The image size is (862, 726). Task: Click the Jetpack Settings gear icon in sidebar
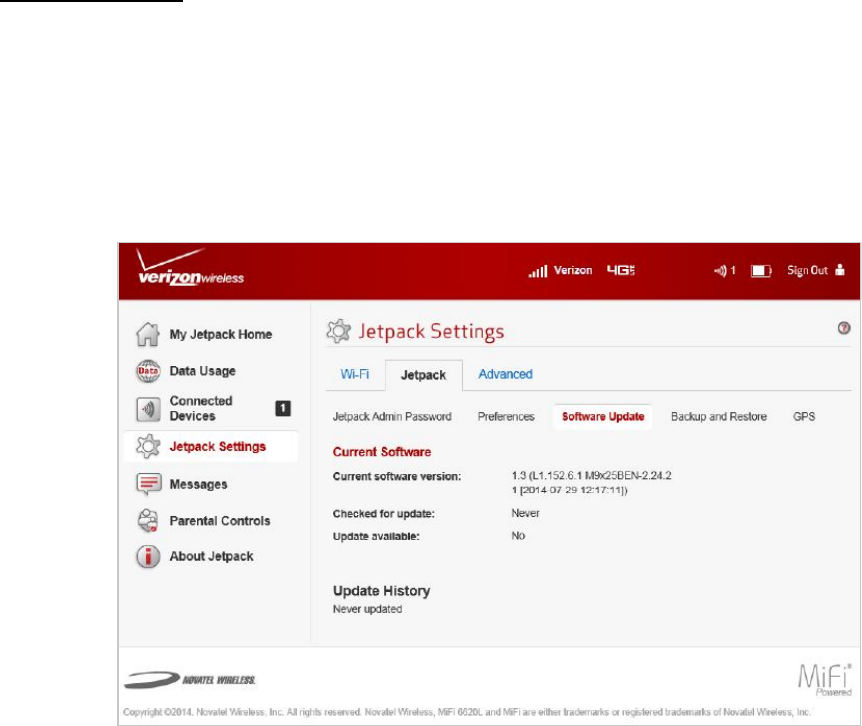point(148,446)
